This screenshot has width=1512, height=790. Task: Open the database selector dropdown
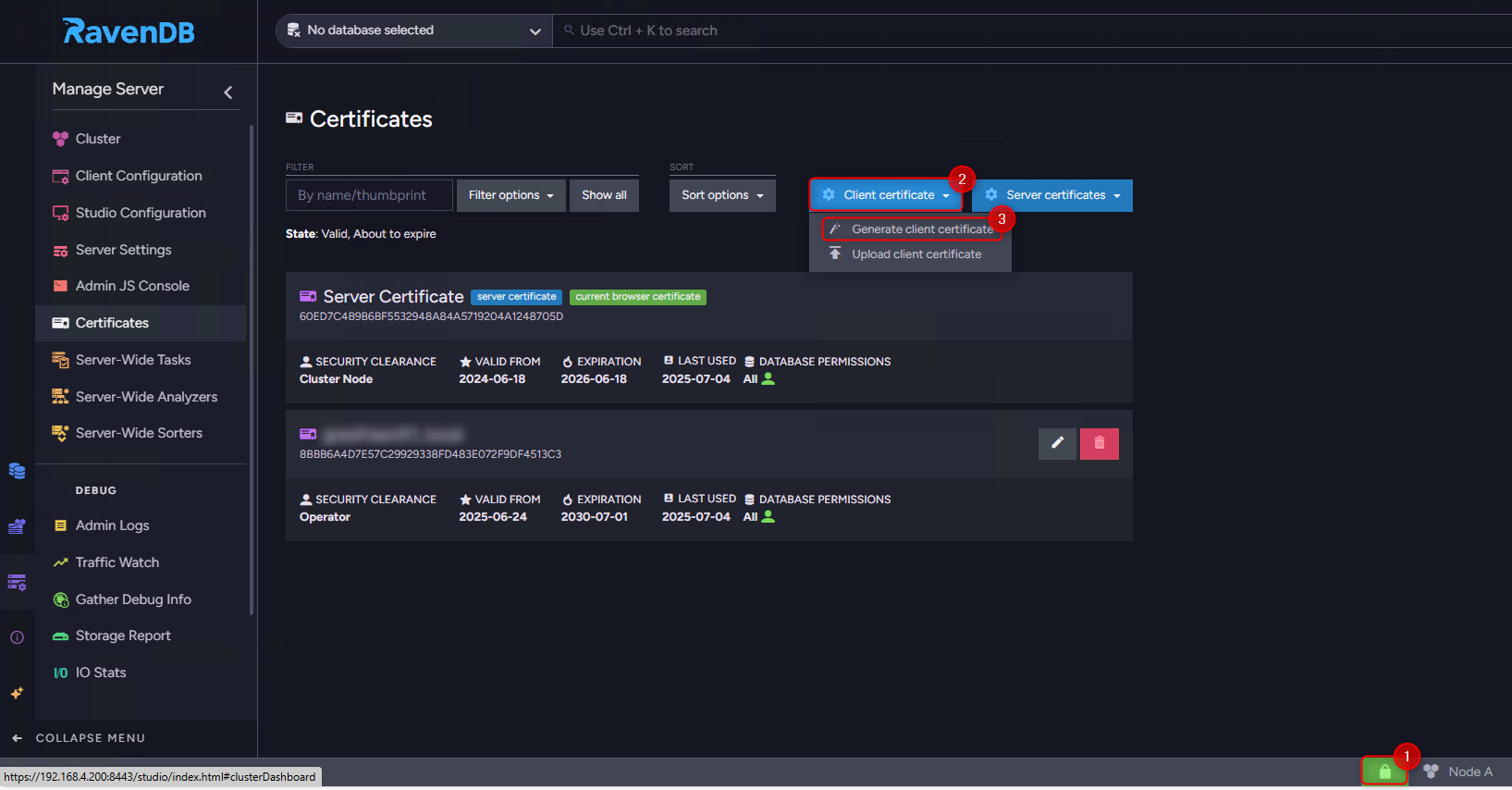tap(413, 31)
